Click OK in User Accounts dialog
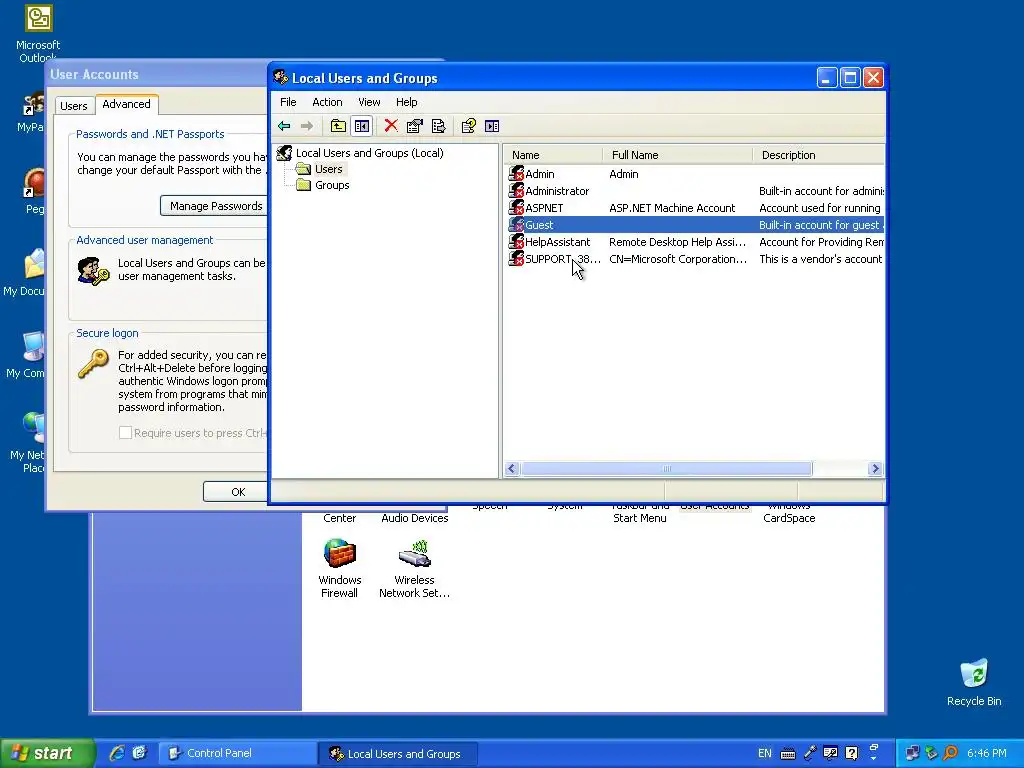1024x768 pixels. (236, 492)
